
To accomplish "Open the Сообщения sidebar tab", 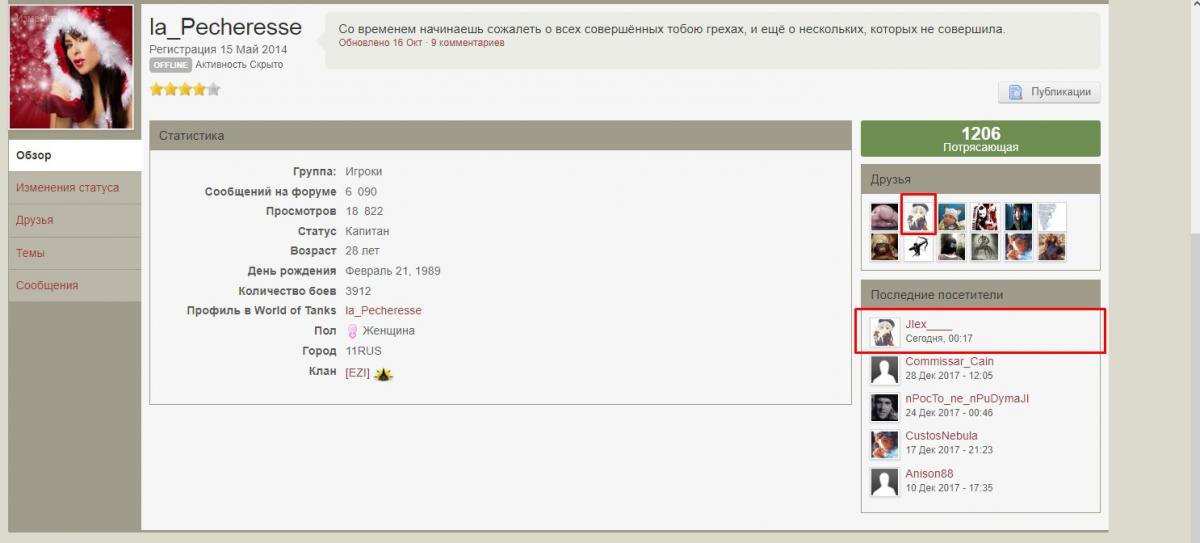I will (75, 285).
